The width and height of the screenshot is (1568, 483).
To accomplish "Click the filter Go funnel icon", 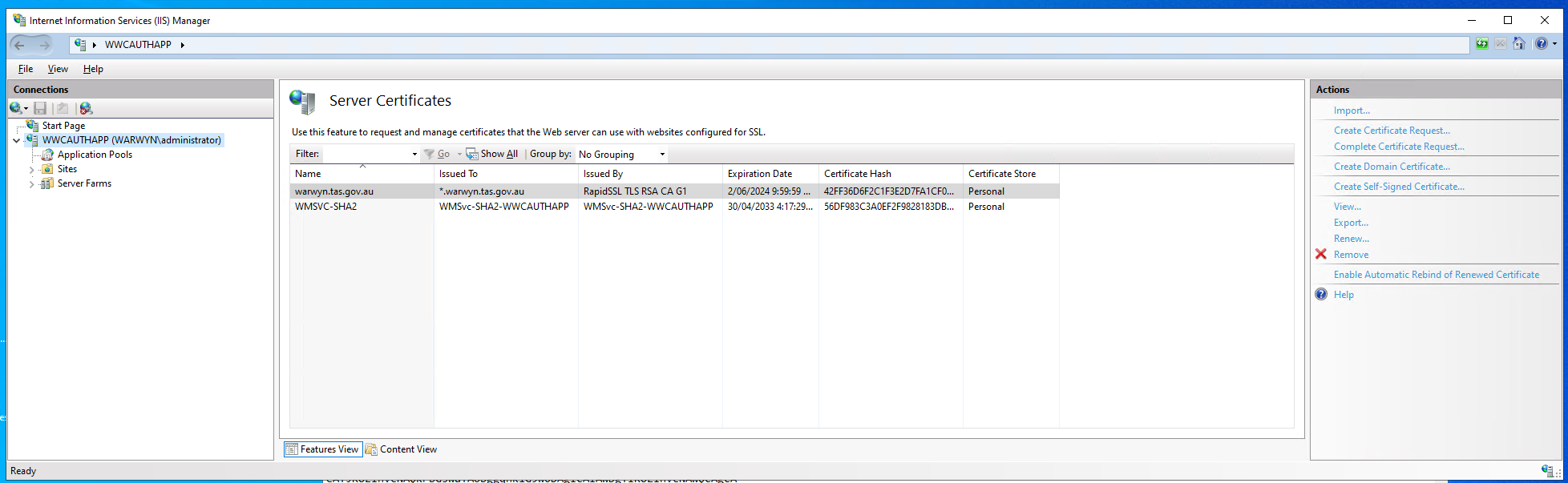I will pos(429,154).
